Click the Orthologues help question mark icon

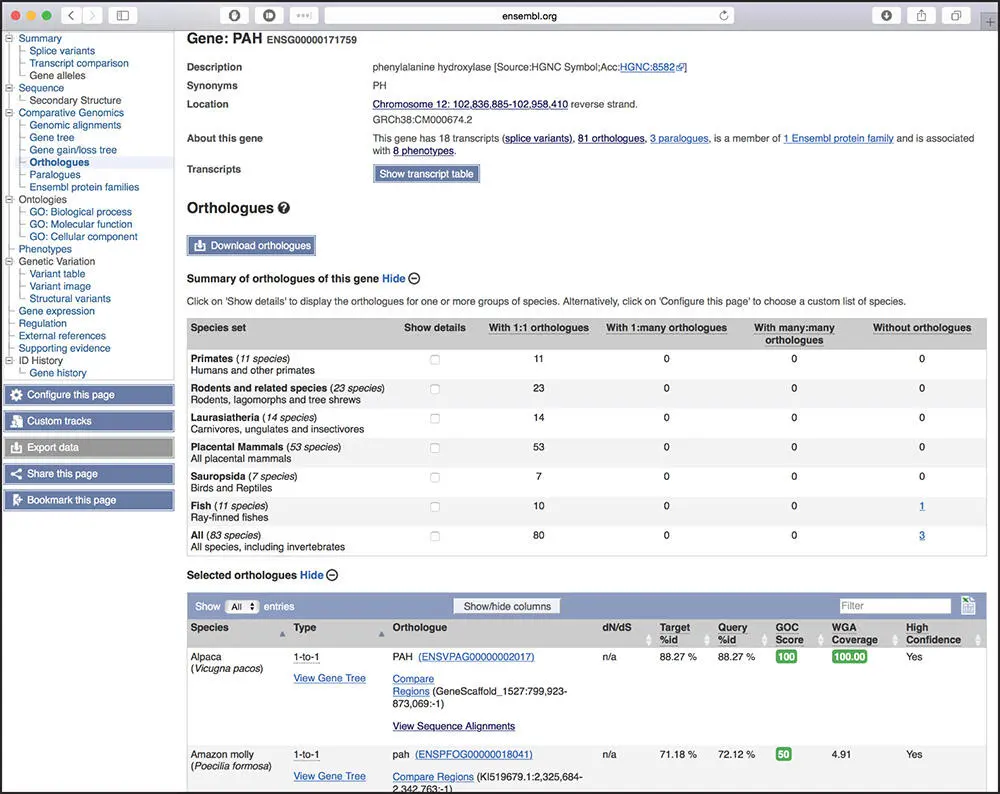[284, 208]
